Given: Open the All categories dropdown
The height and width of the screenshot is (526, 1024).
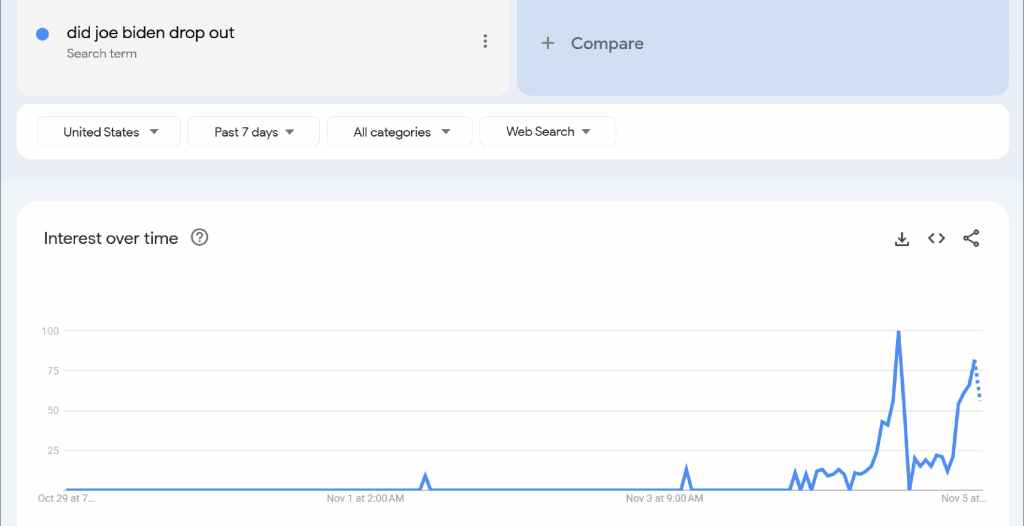Looking at the screenshot, I should [400, 131].
